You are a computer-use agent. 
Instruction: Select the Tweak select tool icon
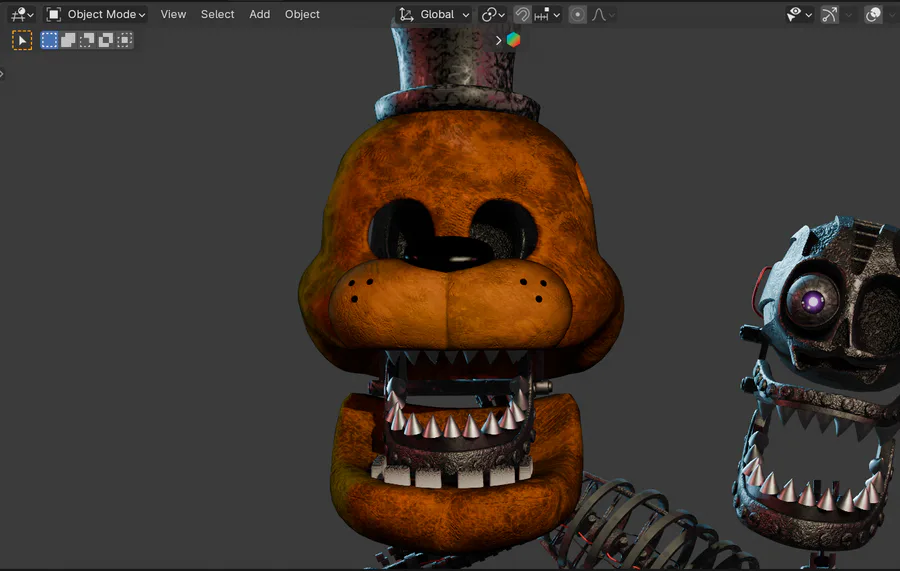tap(22, 40)
